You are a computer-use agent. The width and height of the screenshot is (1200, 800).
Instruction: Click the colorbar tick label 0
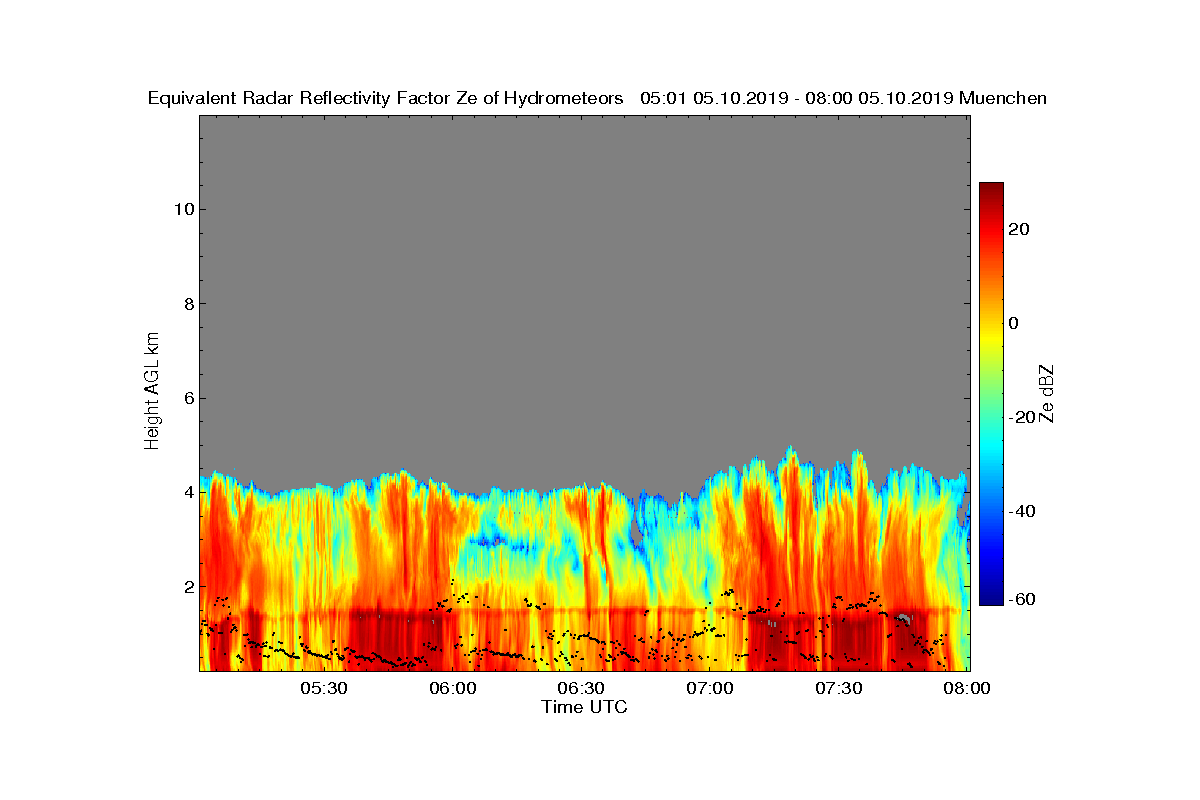[x=1014, y=323]
